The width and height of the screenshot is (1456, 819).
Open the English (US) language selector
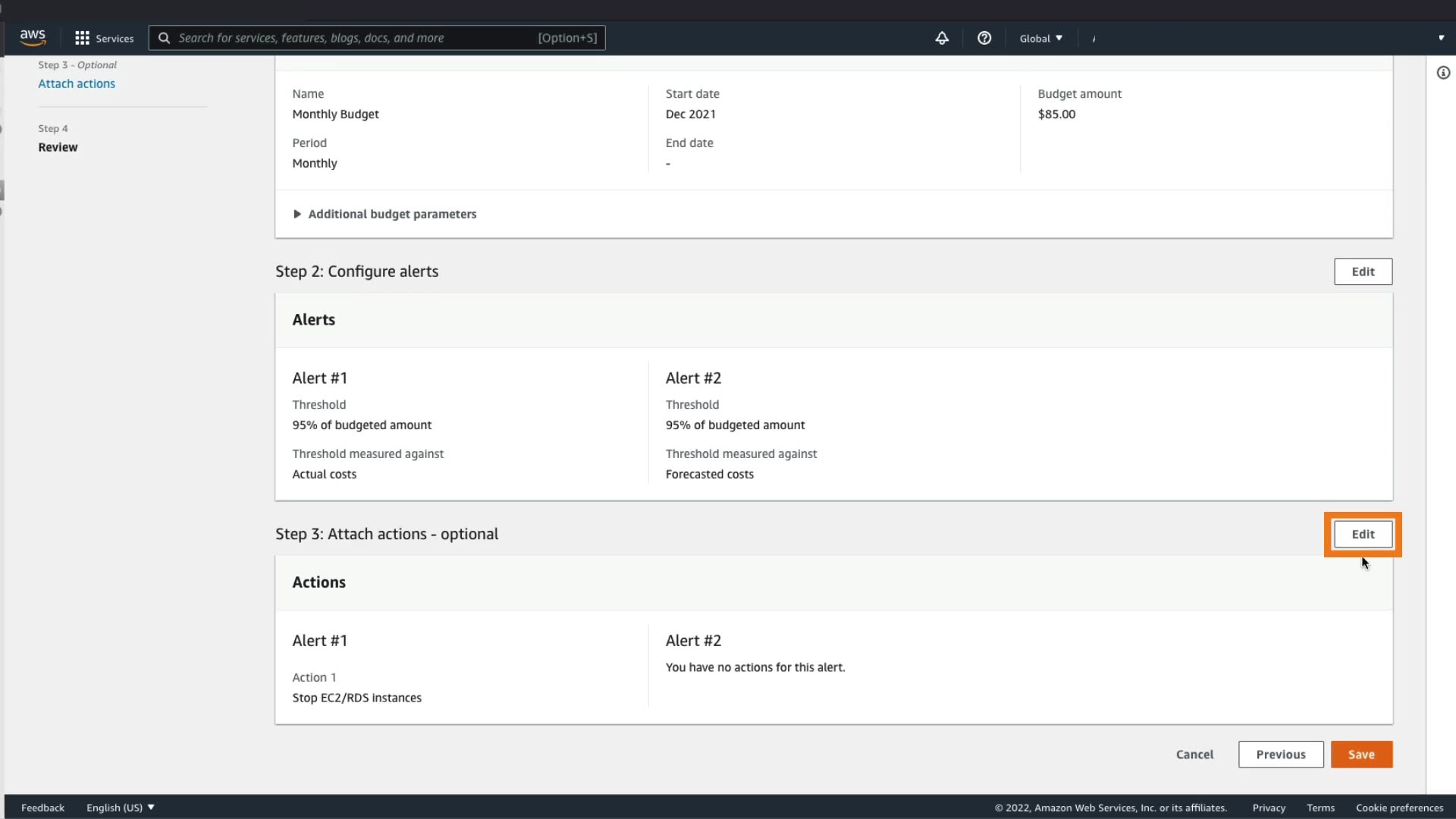(x=120, y=808)
